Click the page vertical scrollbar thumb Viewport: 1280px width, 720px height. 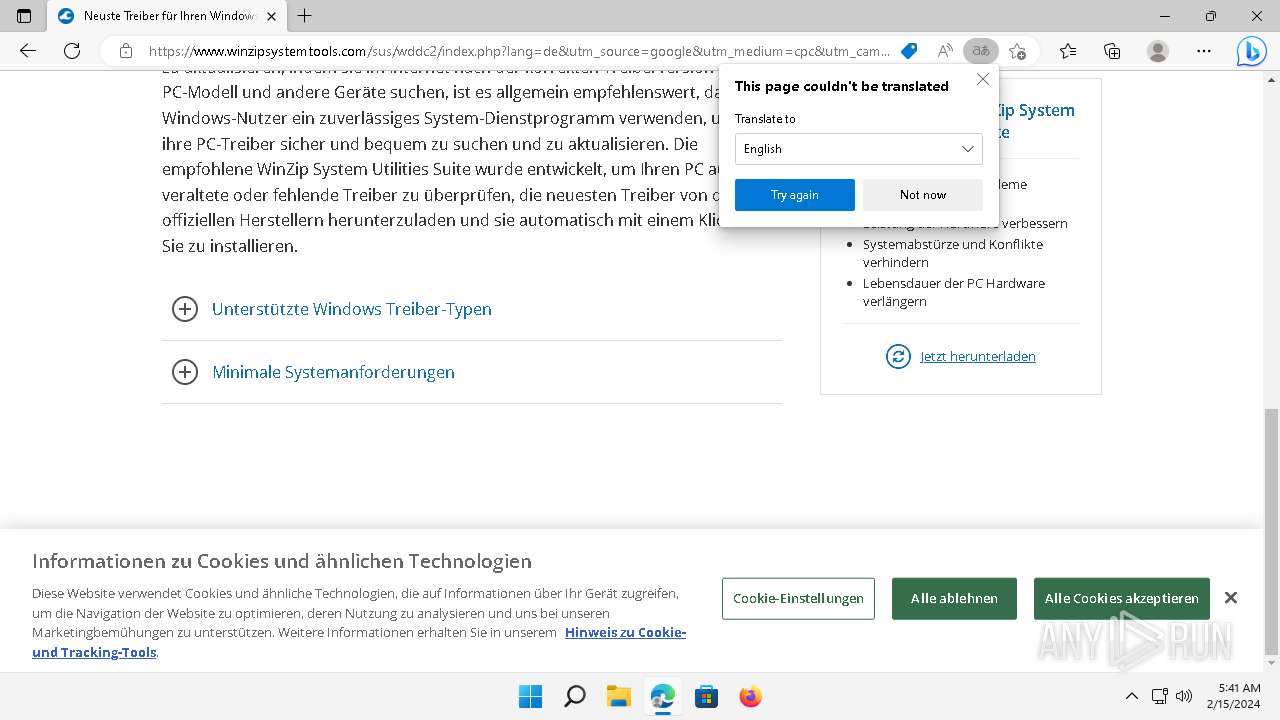tap(1272, 530)
